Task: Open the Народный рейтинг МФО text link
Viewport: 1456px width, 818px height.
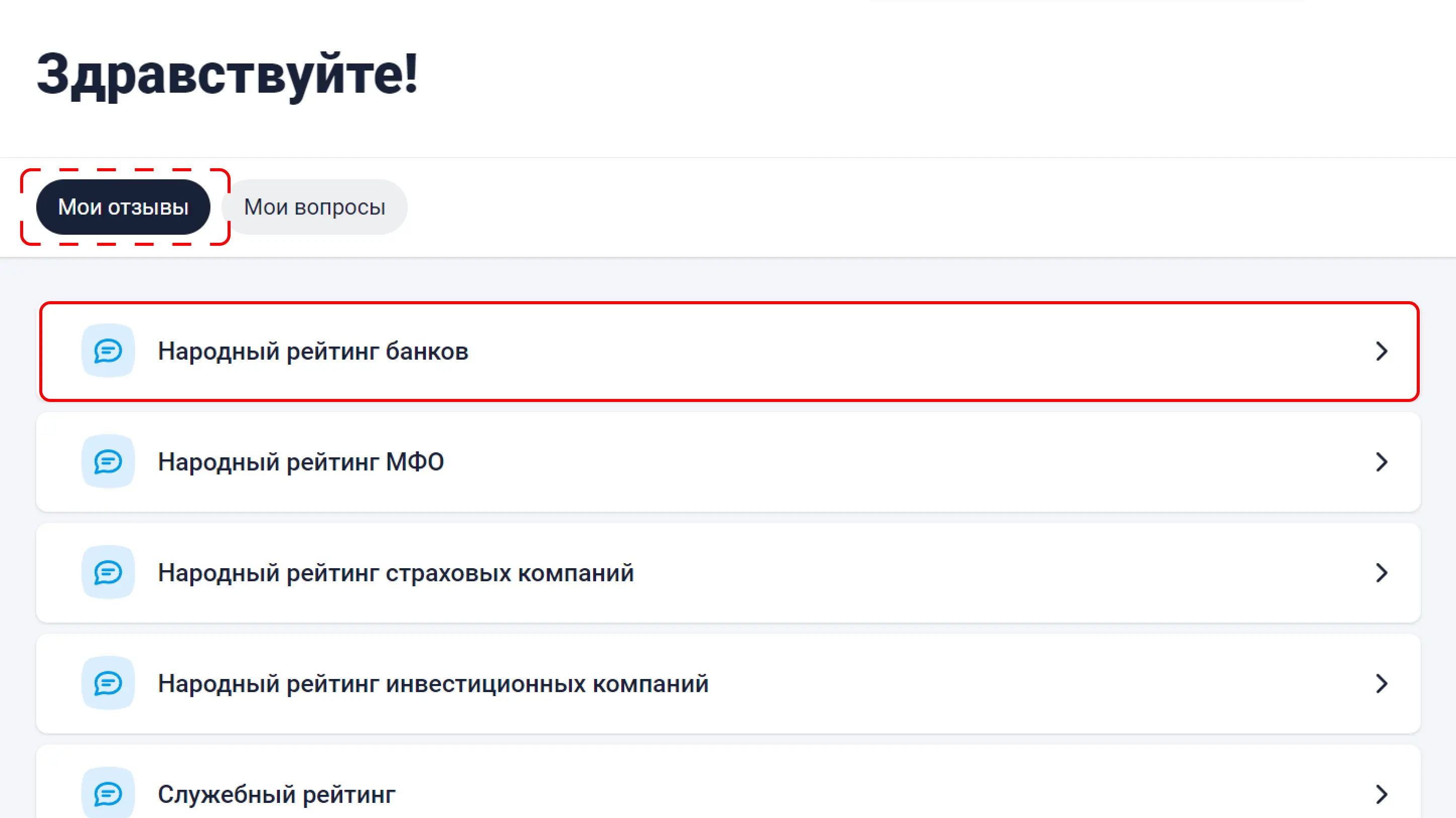Action: [x=301, y=462]
